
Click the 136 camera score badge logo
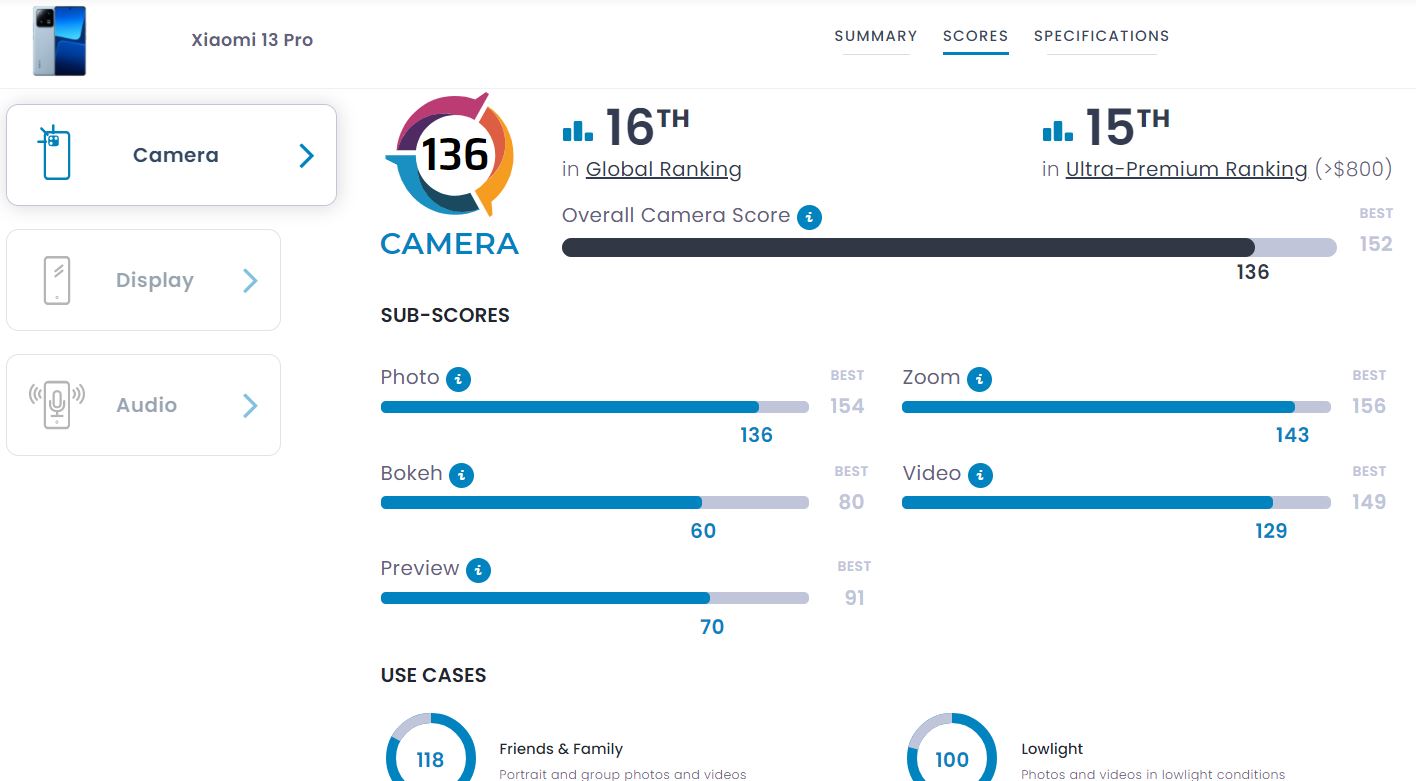[450, 155]
